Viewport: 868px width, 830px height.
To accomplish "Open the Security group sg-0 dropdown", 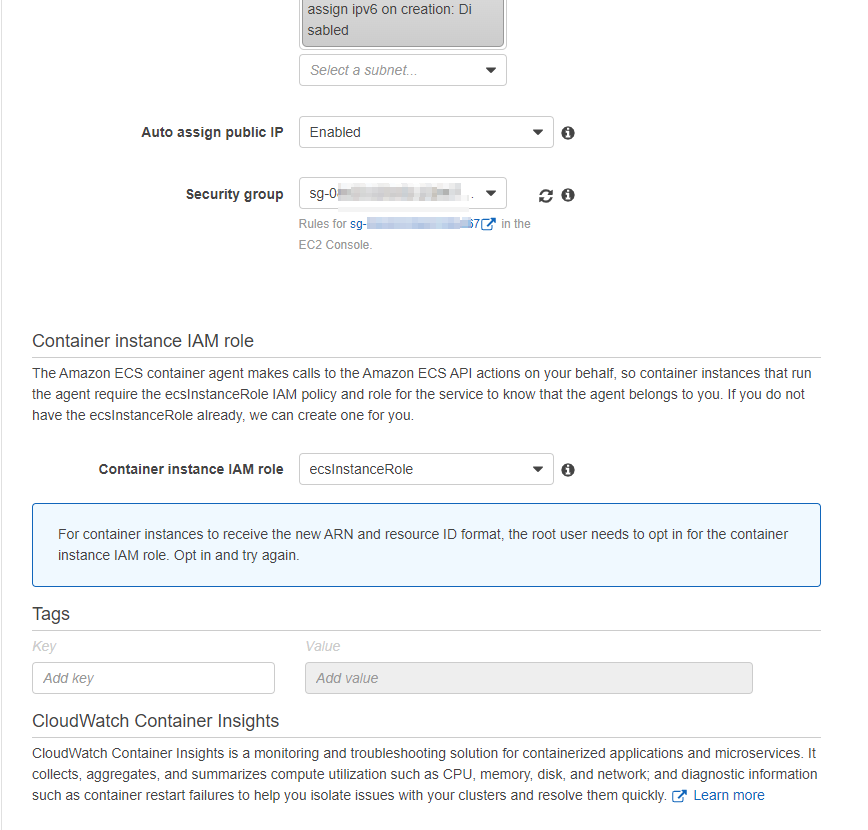I will [402, 193].
